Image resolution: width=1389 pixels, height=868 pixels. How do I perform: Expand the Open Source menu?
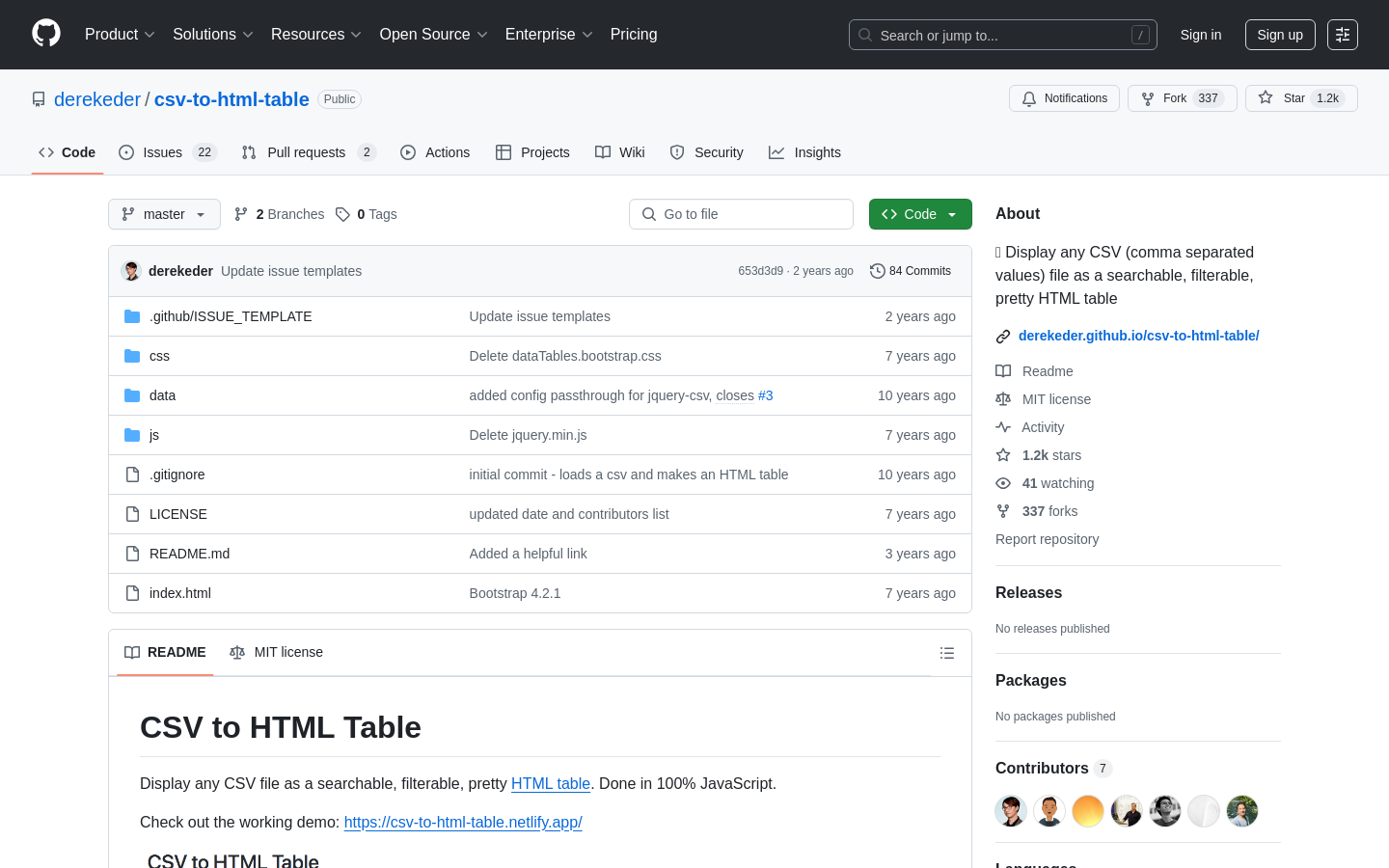434,35
